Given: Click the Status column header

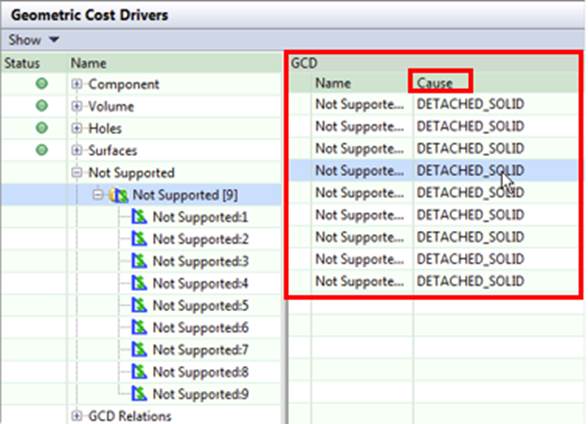Looking at the screenshot, I should pos(22,63).
